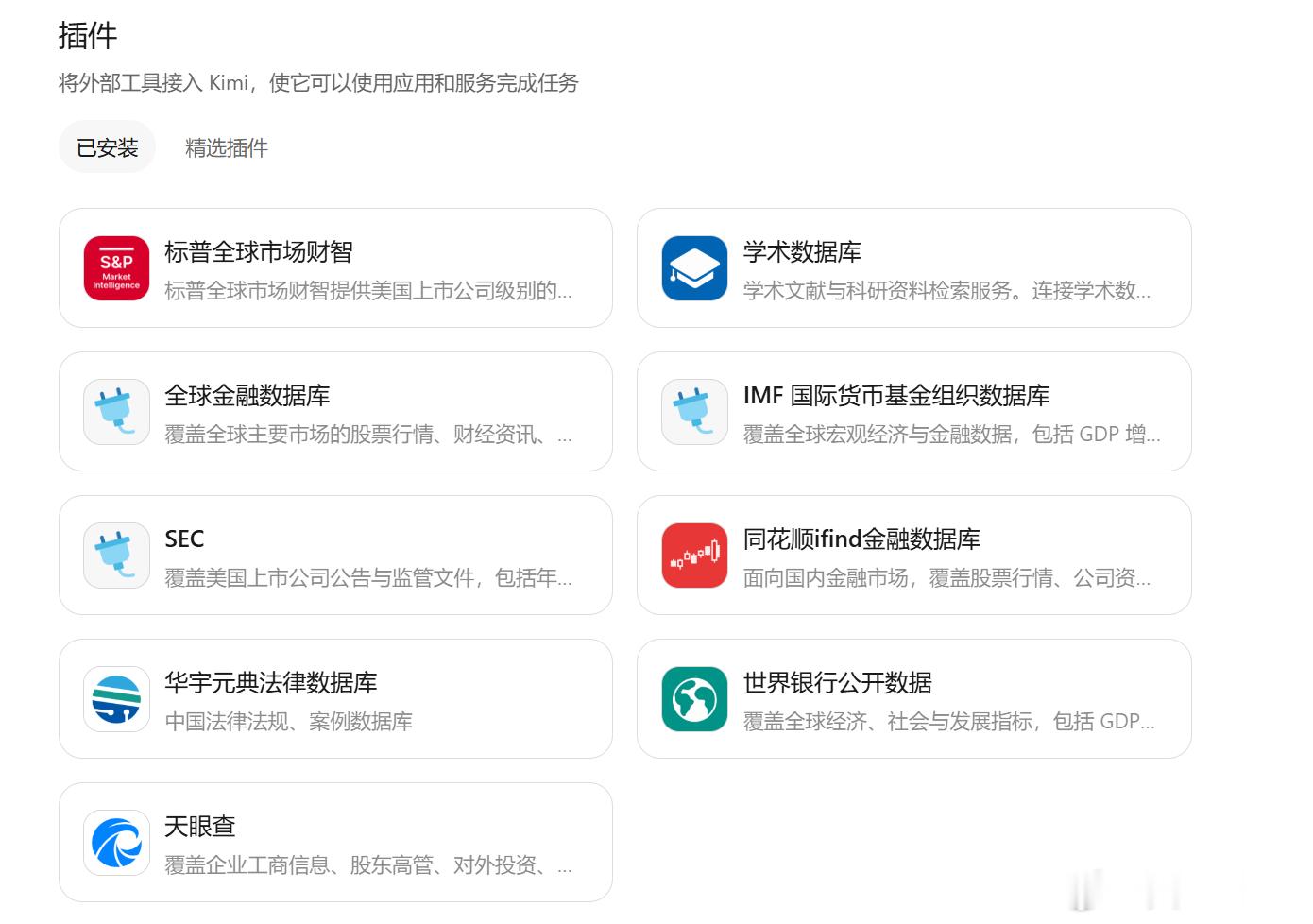Viewport: 1313px width, 924px height.
Task: Open the 世界银行公开数据 plugin title
Action: pyautogui.click(x=838, y=683)
